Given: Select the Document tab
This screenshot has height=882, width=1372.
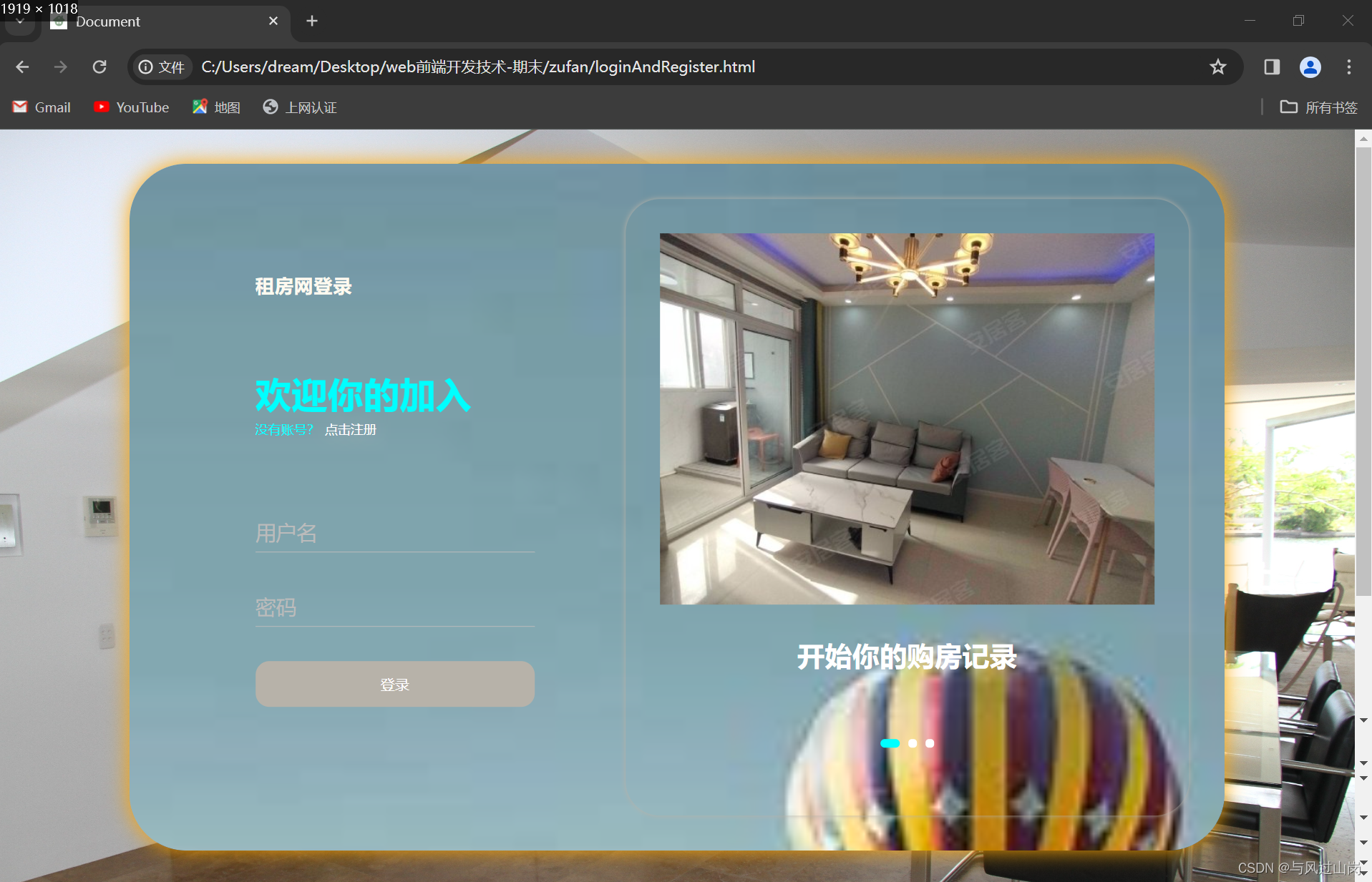Looking at the screenshot, I should [166, 21].
